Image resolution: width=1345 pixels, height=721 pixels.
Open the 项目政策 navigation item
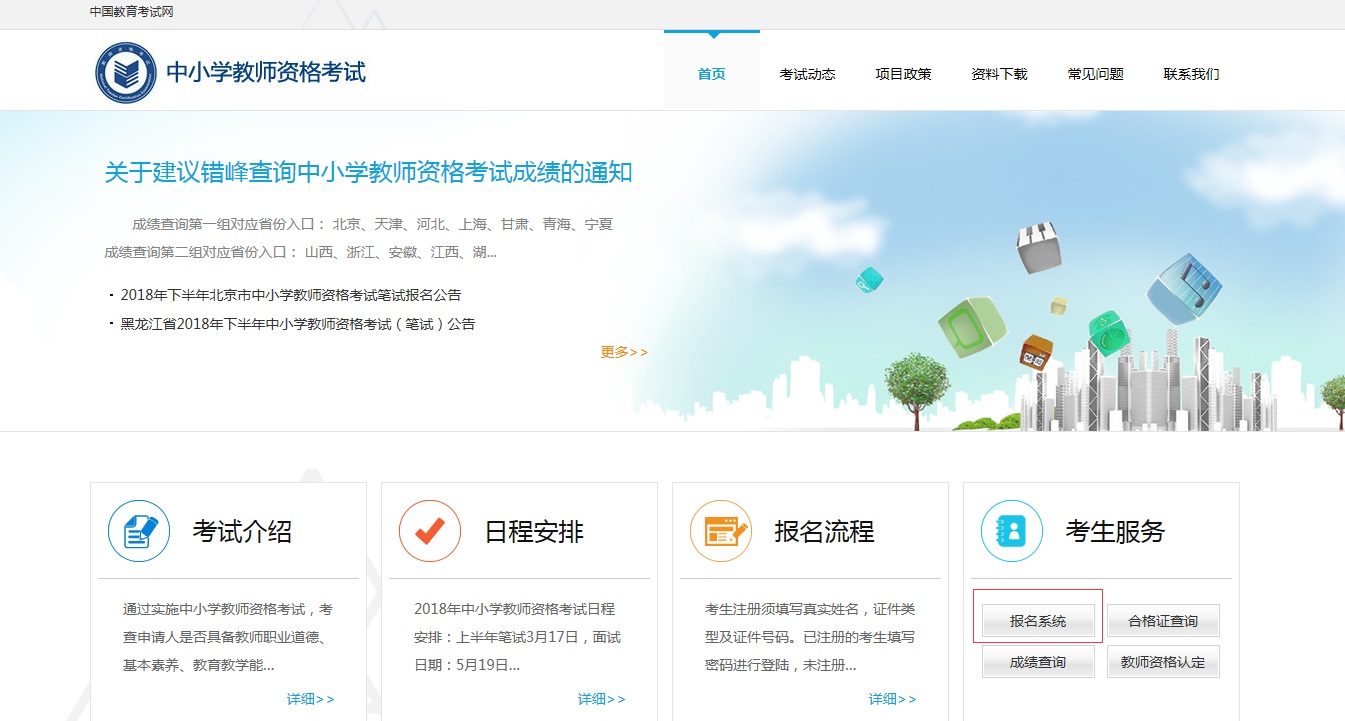tap(903, 74)
